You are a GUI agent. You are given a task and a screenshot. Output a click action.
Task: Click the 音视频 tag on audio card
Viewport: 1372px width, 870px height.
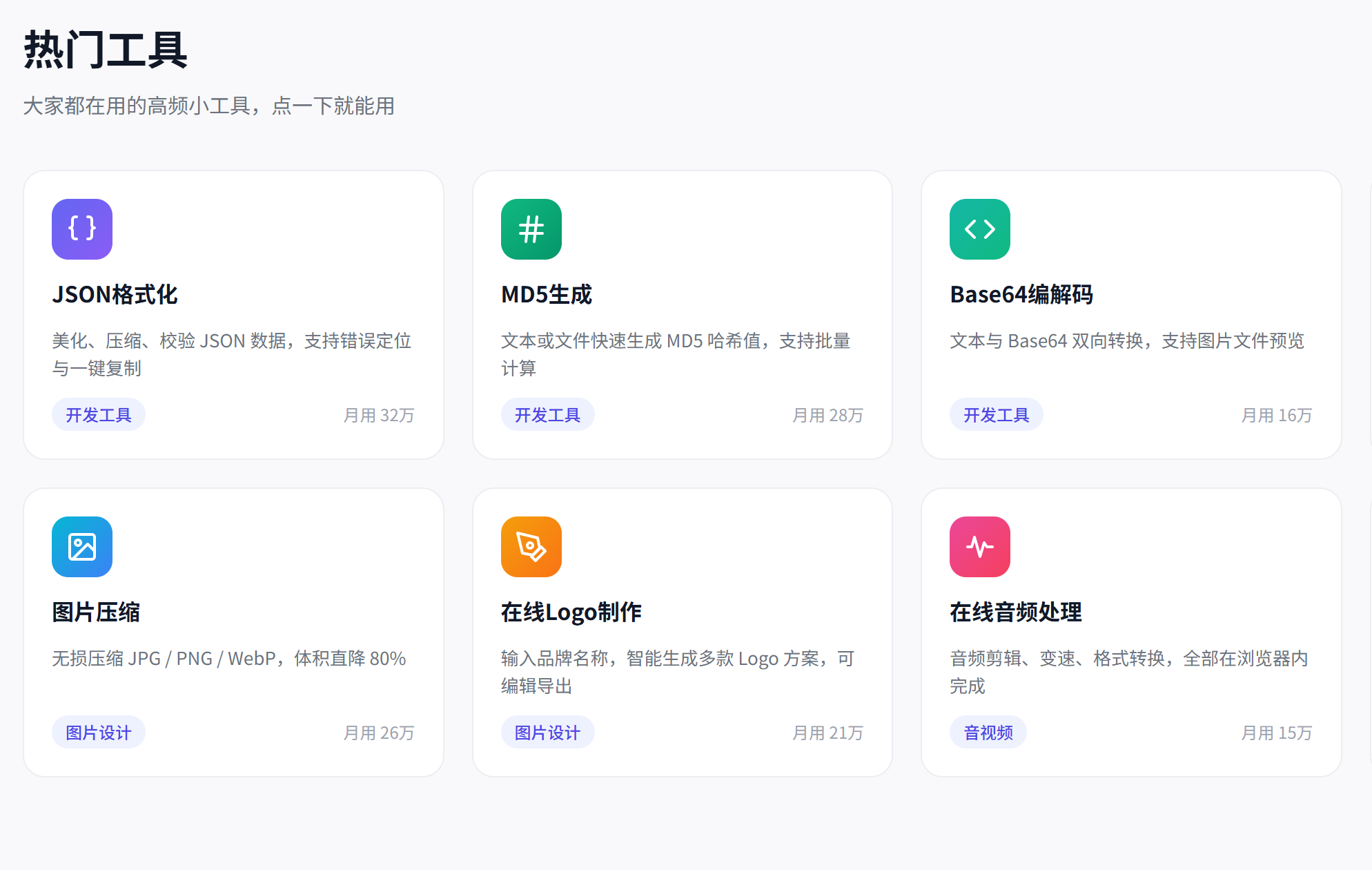coord(988,733)
